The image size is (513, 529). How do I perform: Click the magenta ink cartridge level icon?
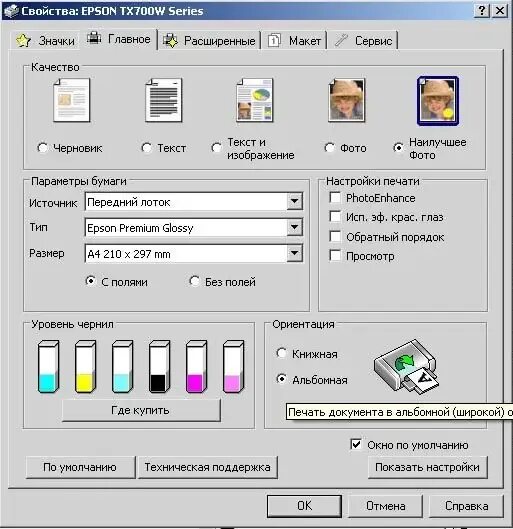tap(197, 366)
